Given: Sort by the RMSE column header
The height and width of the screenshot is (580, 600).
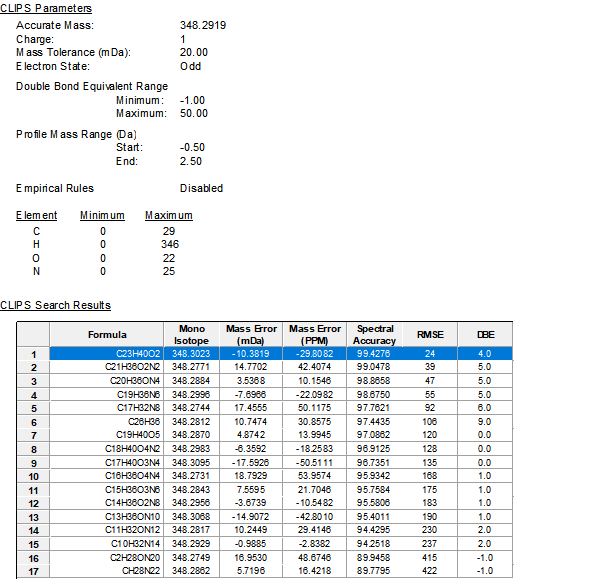Looking at the screenshot, I should 430,335.
